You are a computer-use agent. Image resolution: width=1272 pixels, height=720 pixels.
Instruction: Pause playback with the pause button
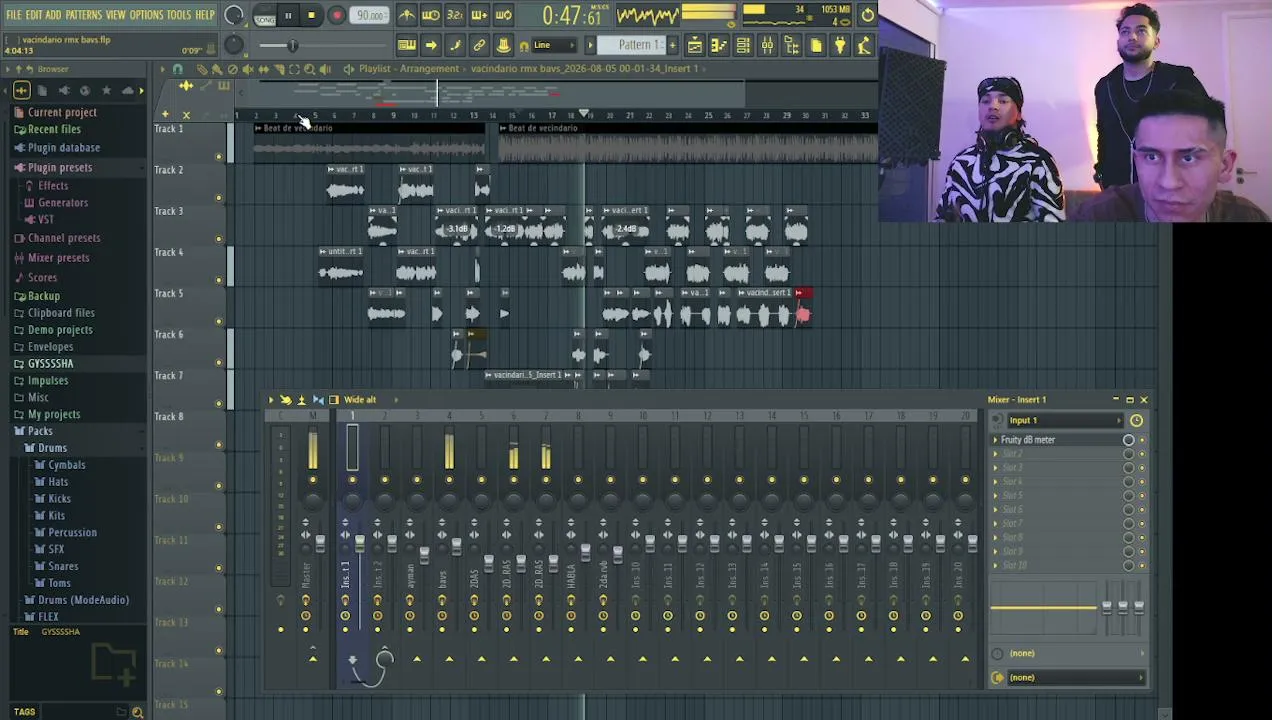(x=288, y=15)
